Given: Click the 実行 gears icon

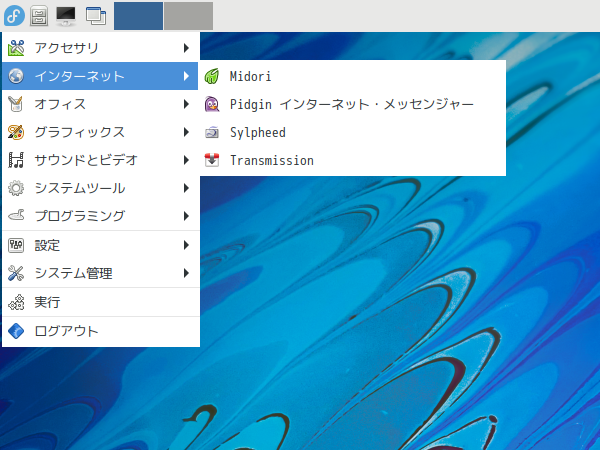Looking at the screenshot, I should [x=16, y=302].
